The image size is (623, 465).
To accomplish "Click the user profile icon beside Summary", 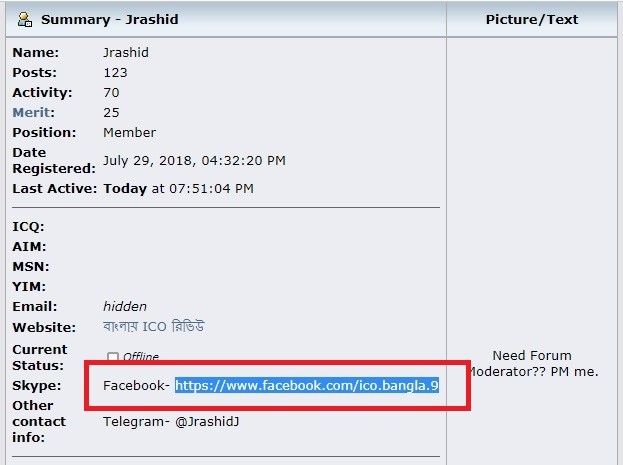I will (25, 19).
